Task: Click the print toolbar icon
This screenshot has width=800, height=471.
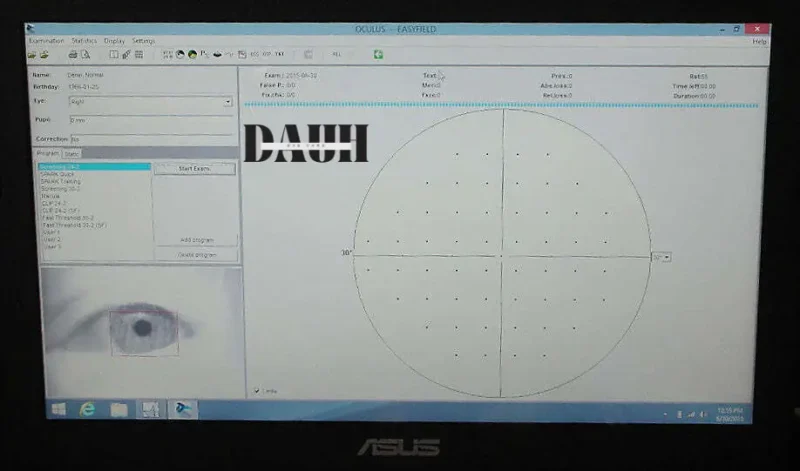Action: point(72,54)
